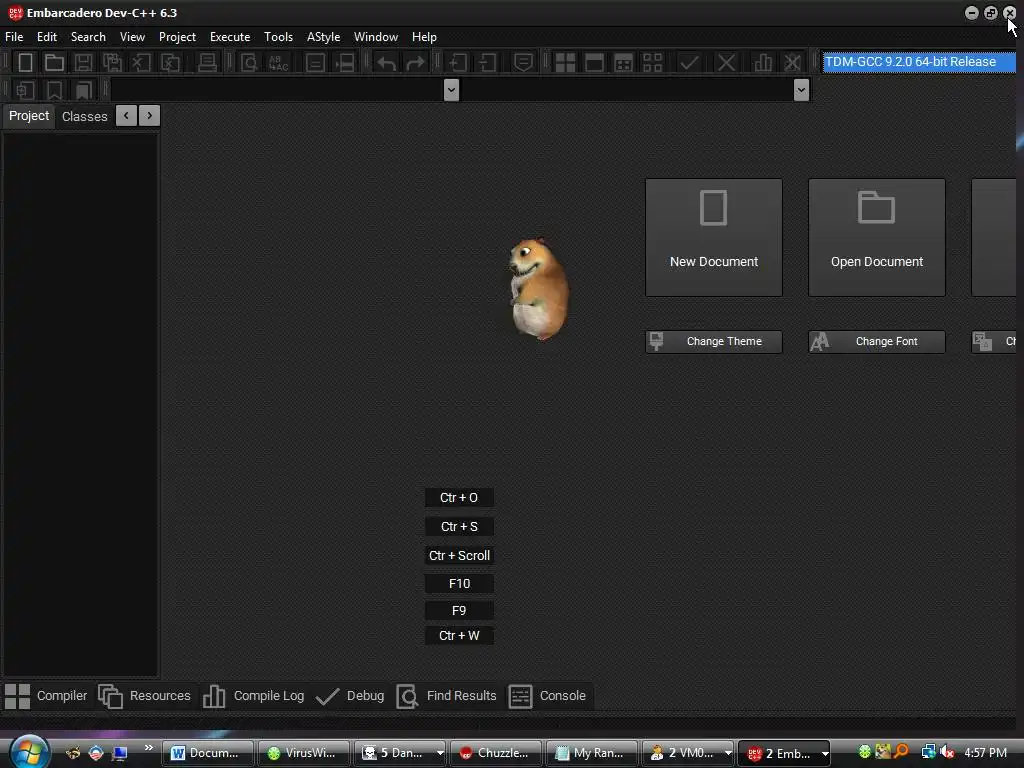The height and width of the screenshot is (768, 1024).
Task: Click the Goto Bookmark toolbar icon
Action: [84, 90]
